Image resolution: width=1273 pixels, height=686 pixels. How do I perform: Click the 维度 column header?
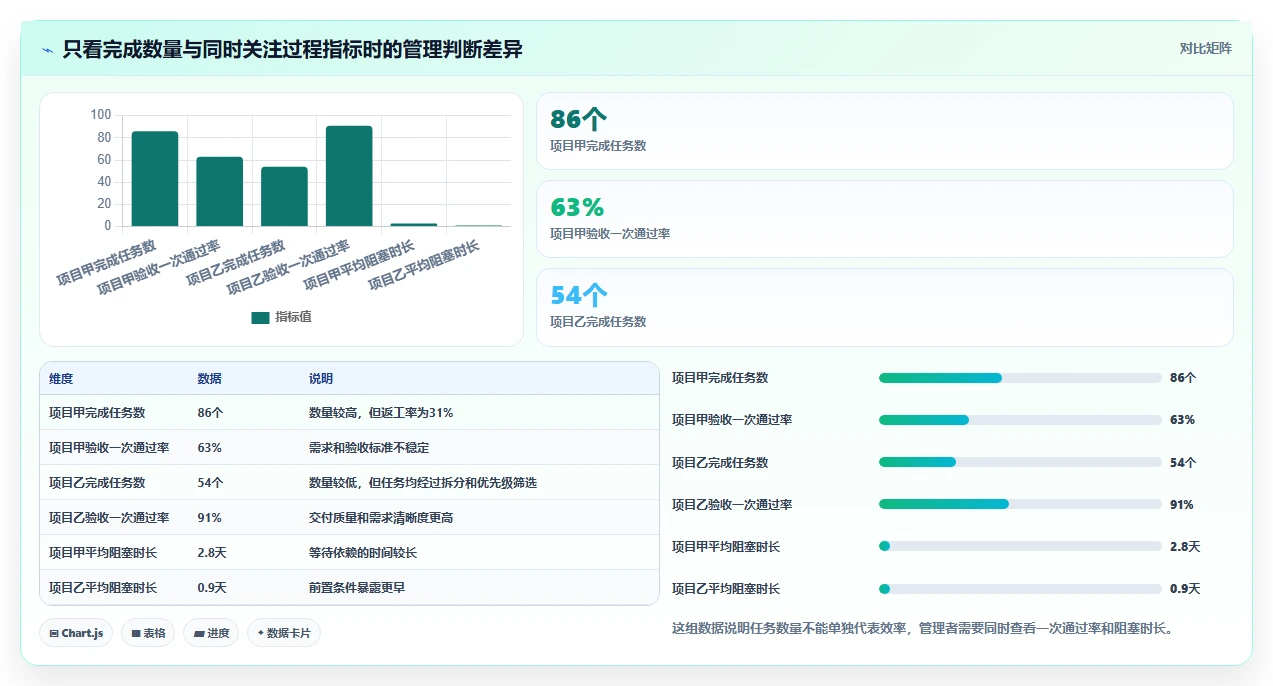[x=61, y=379]
